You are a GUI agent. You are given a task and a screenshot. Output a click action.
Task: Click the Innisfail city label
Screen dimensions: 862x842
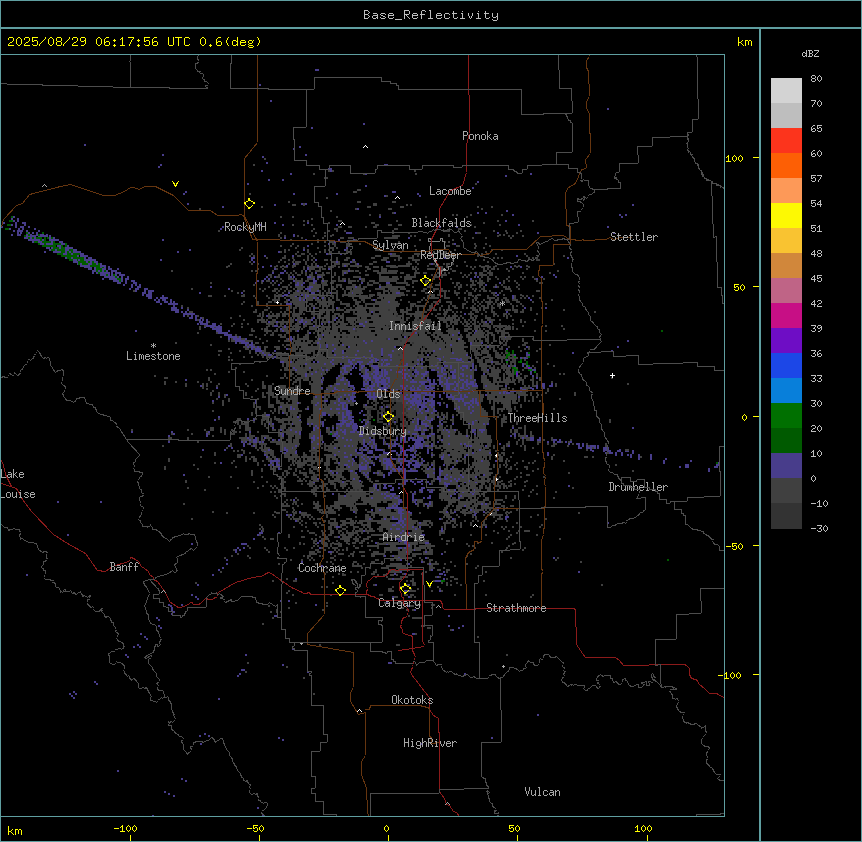[415, 326]
